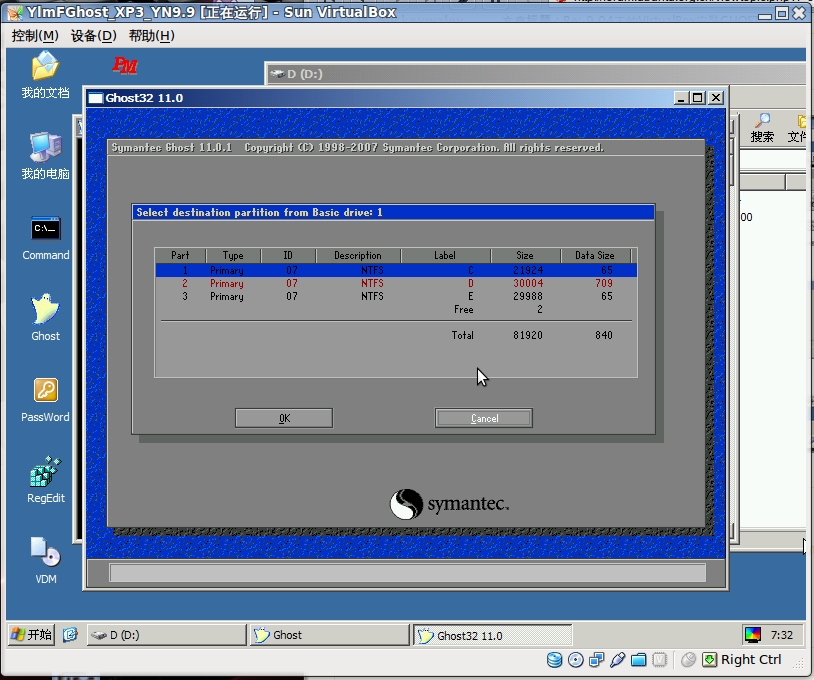
Task: Select partition 2 row labeled D
Action: 396,283
